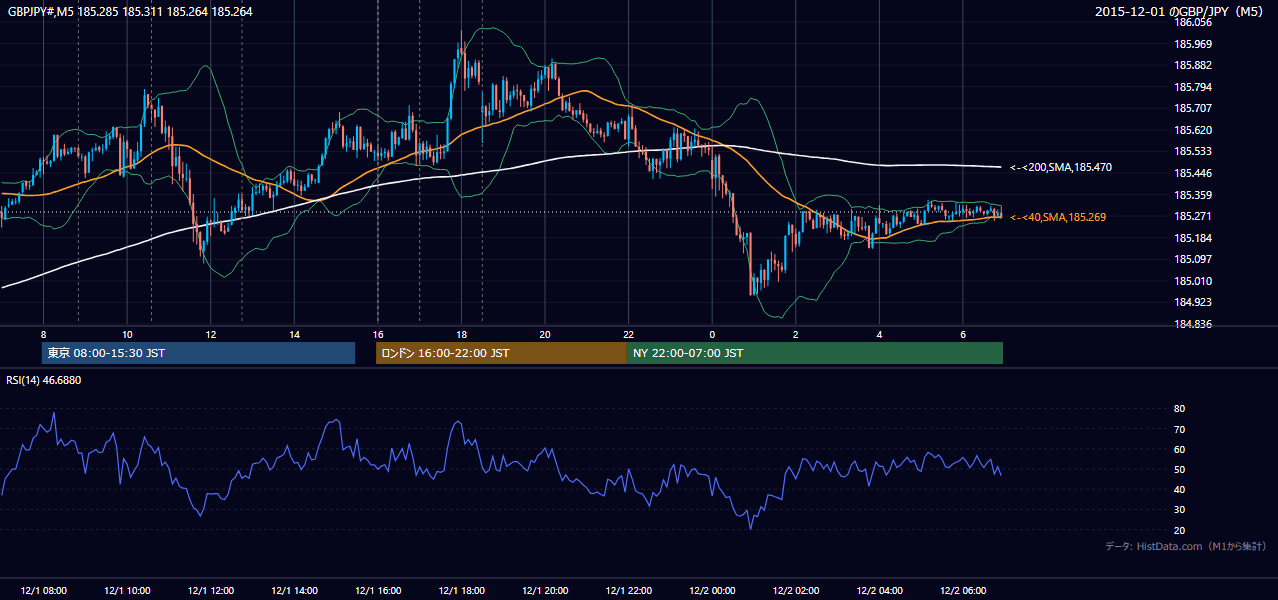Click RSI scale level 40
1278x600 pixels.
point(1179,489)
